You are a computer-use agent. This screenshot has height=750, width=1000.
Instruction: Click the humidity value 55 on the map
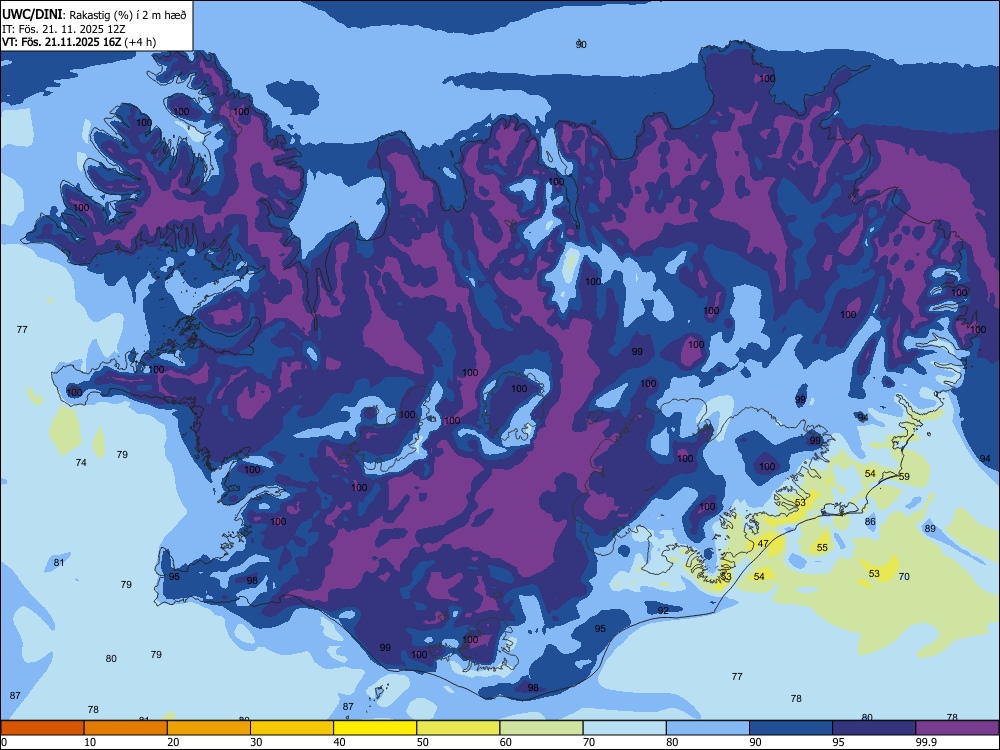tap(822, 548)
